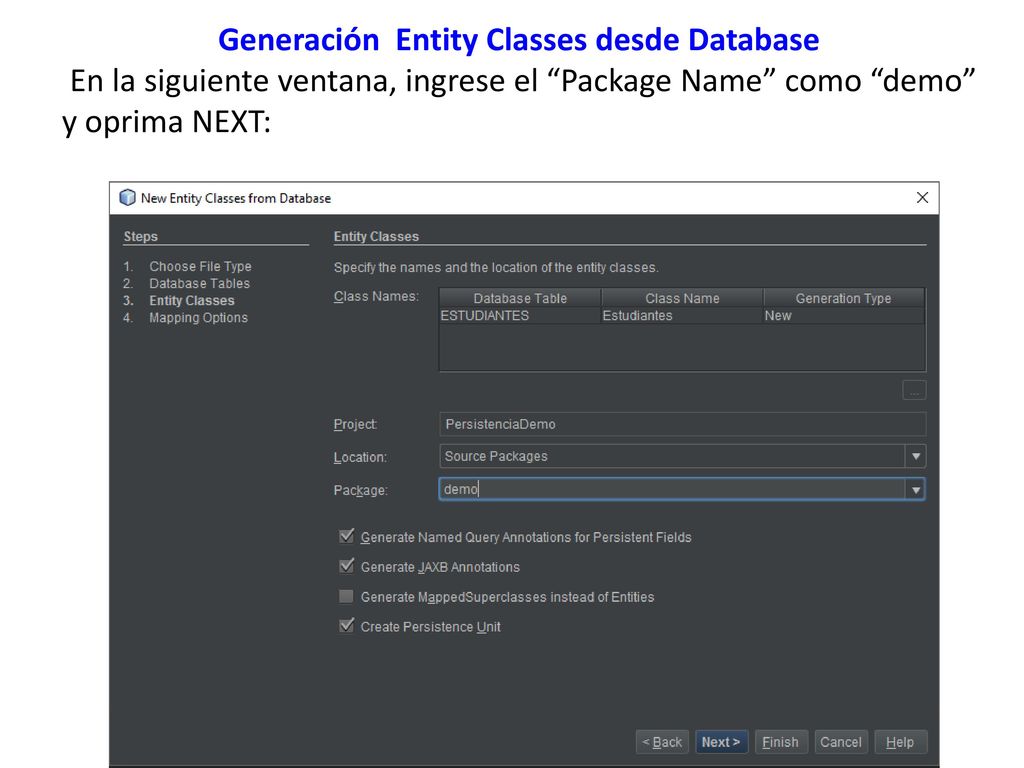
Task: Select the Class Name column header
Action: pyautogui.click(x=682, y=298)
